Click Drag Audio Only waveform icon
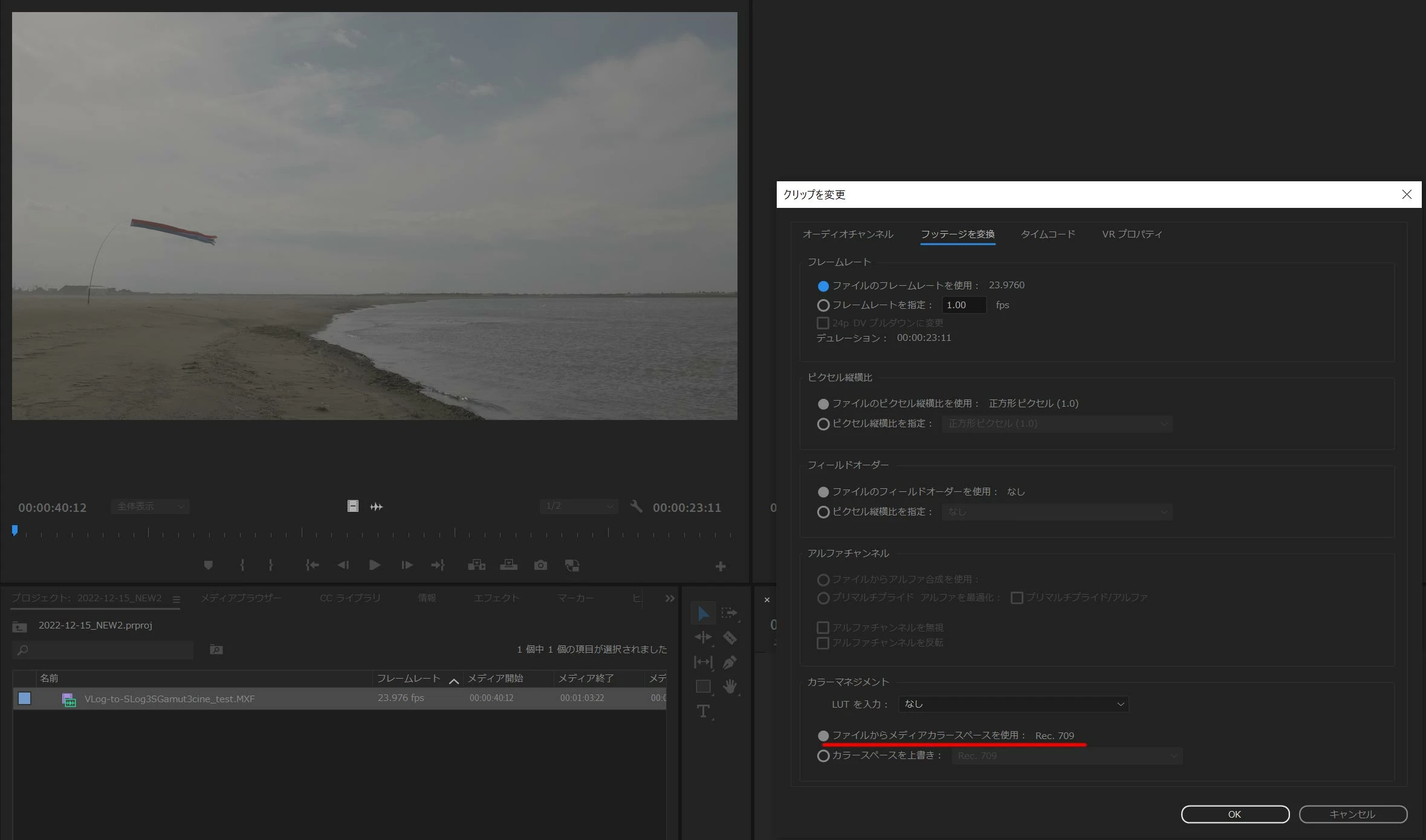1426x840 pixels. click(x=377, y=506)
